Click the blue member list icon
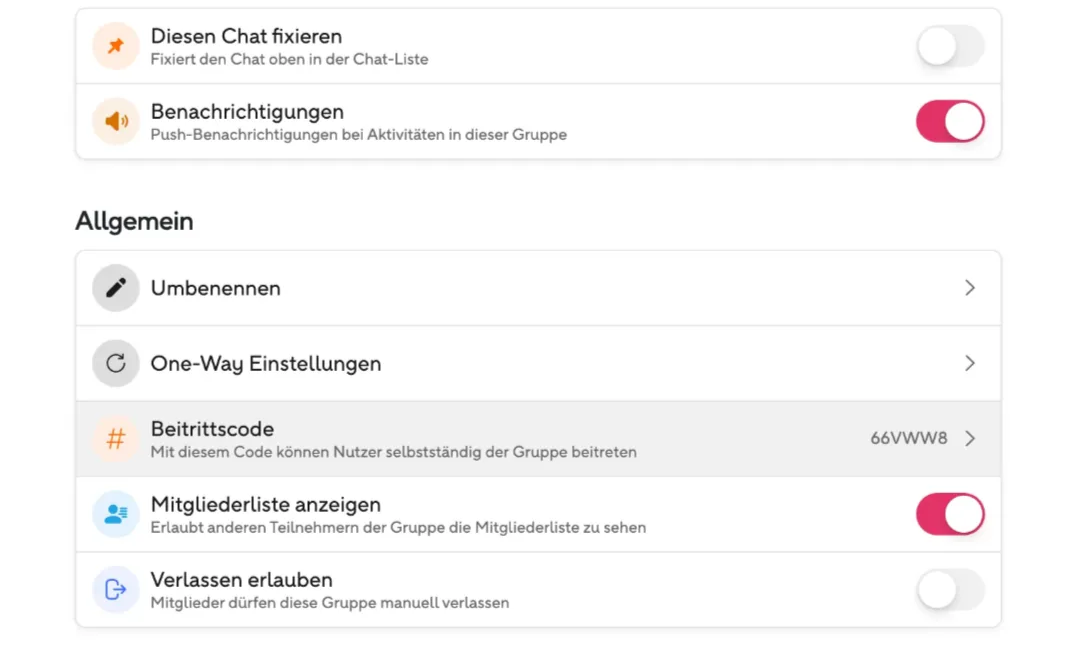Viewport: 1078px width, 645px height. 116,514
